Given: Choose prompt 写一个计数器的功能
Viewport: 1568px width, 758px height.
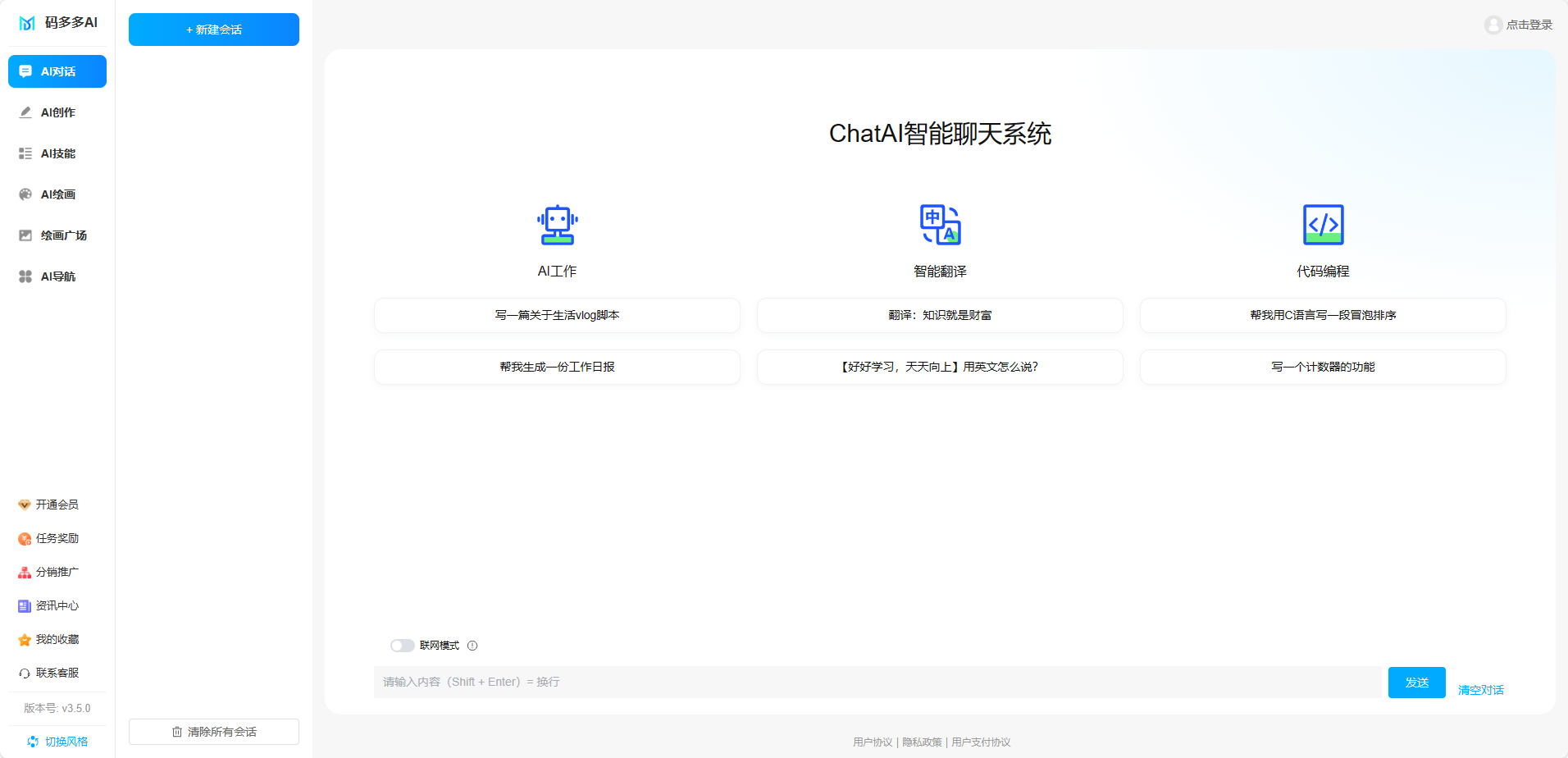Looking at the screenshot, I should point(1324,367).
